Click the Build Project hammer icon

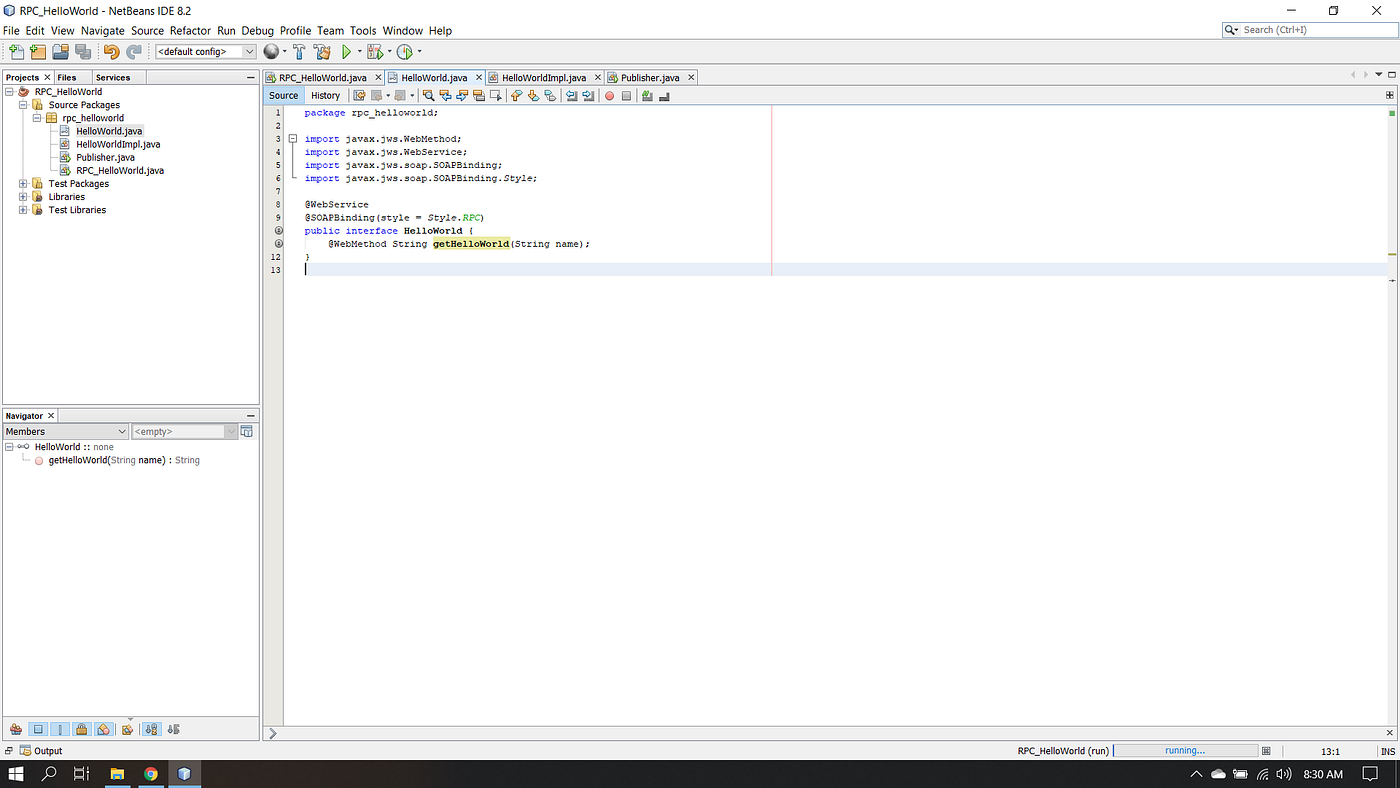299,52
